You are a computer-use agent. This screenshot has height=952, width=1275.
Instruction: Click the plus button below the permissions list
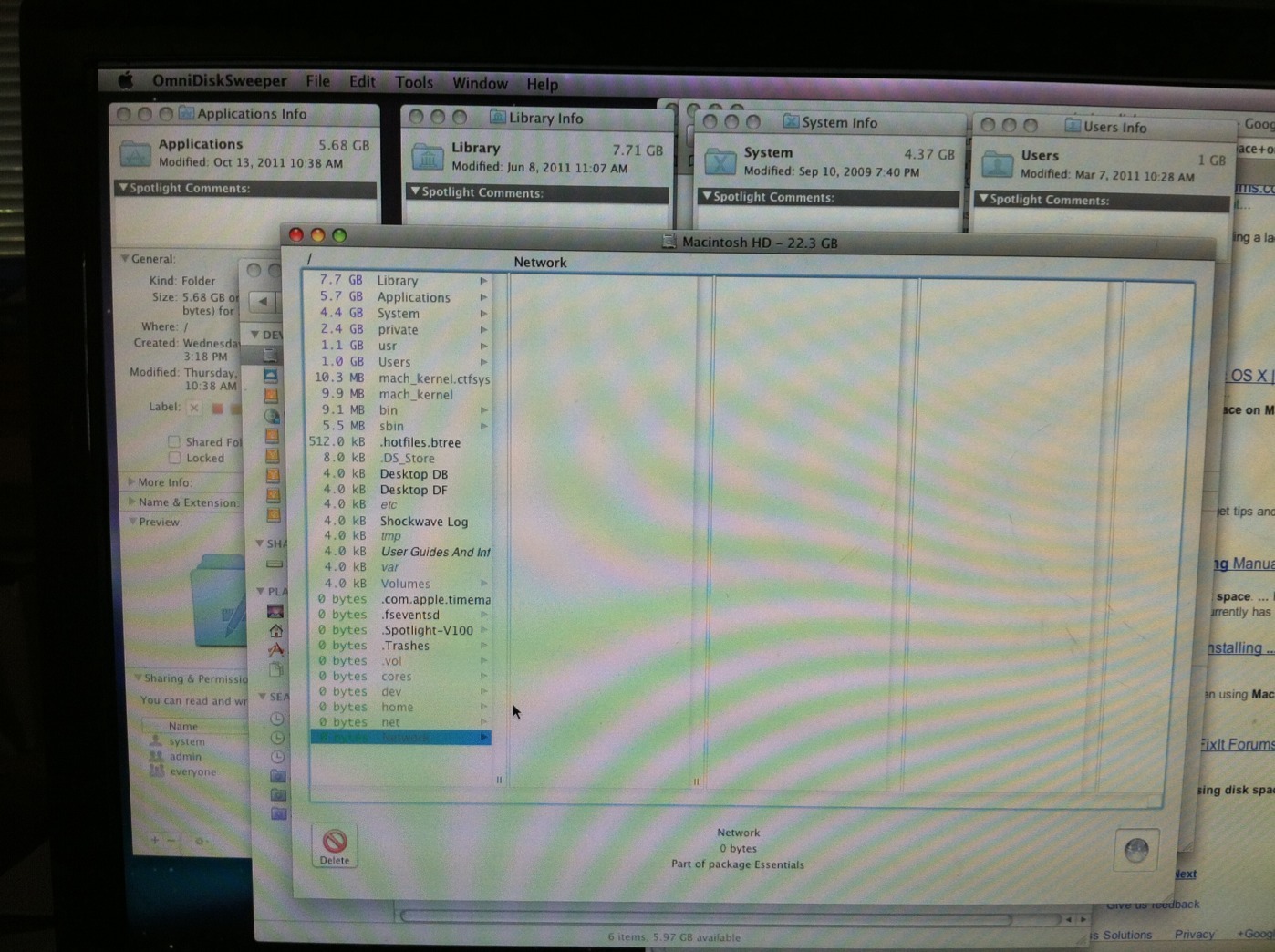(x=155, y=840)
